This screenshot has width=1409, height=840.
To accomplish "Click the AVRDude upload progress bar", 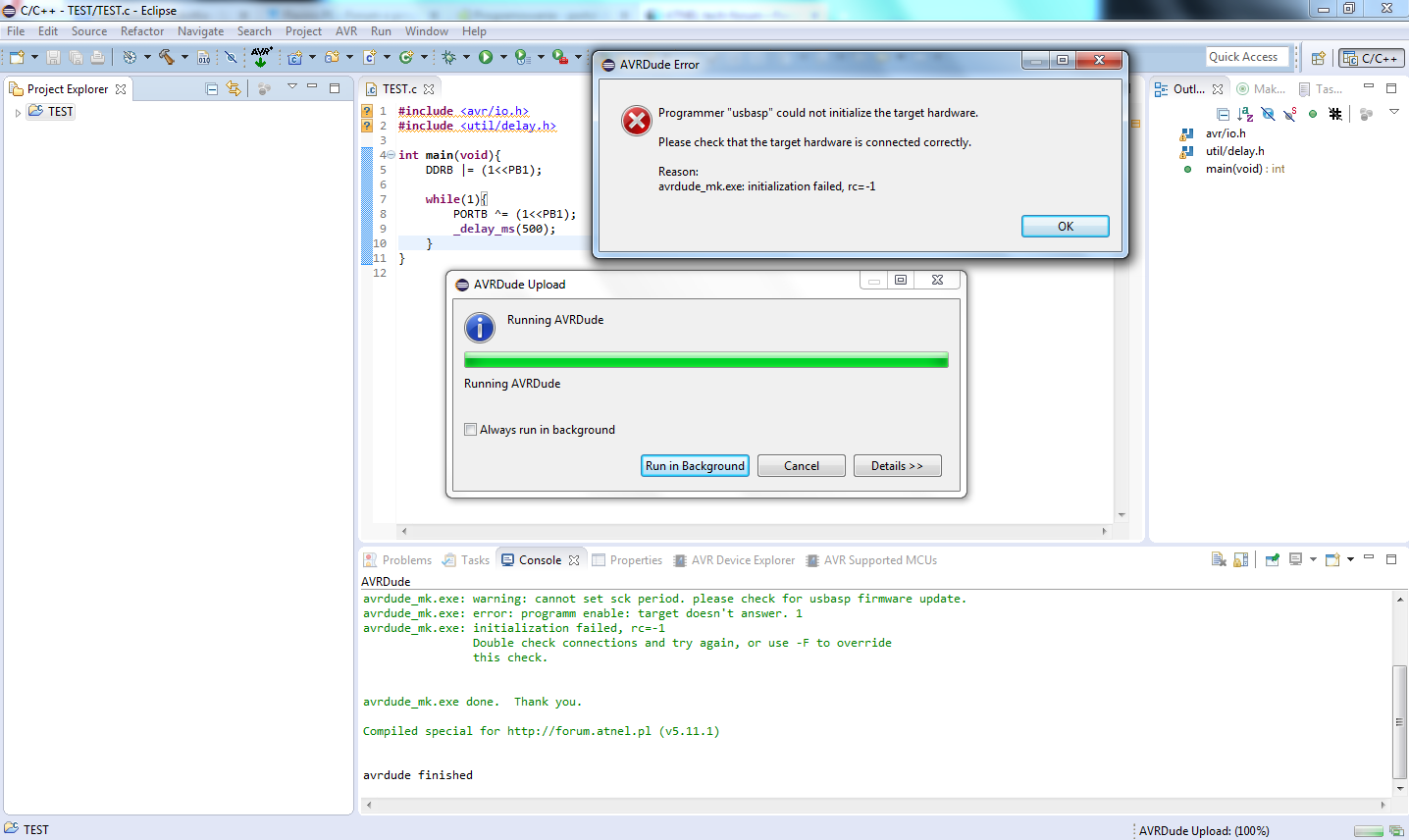I will pyautogui.click(x=706, y=360).
